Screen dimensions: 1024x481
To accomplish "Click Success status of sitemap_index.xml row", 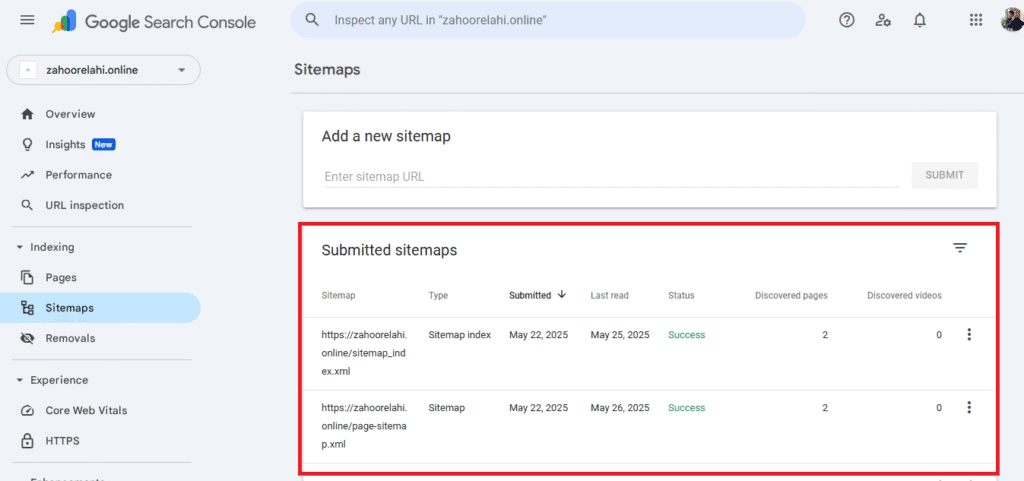I will [686, 335].
